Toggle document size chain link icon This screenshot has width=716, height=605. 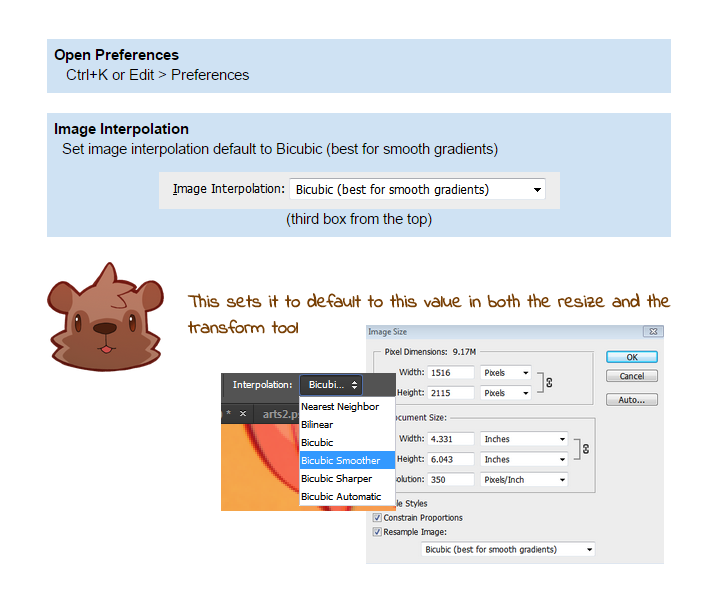click(x=586, y=449)
